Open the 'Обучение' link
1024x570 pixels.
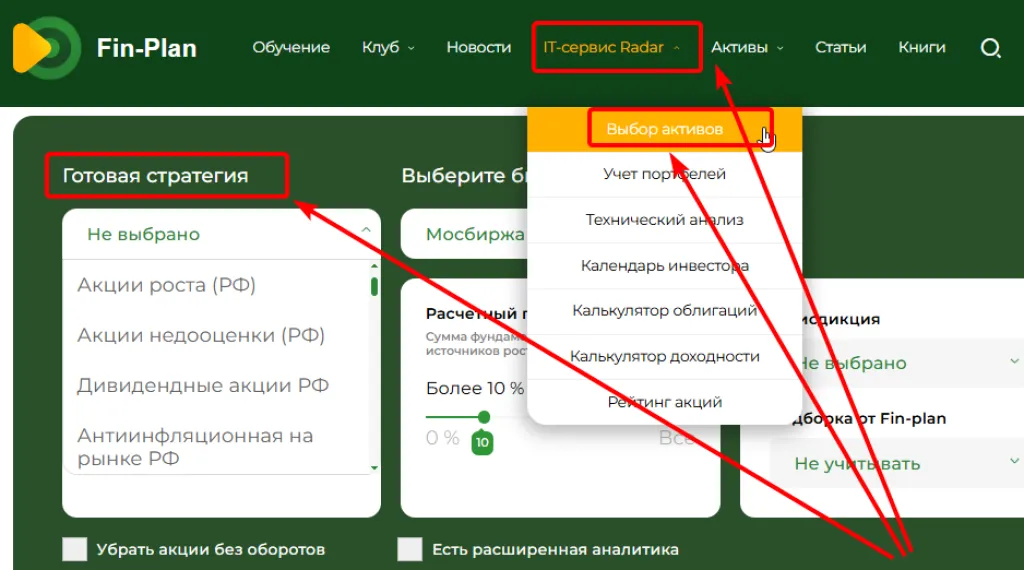[291, 47]
